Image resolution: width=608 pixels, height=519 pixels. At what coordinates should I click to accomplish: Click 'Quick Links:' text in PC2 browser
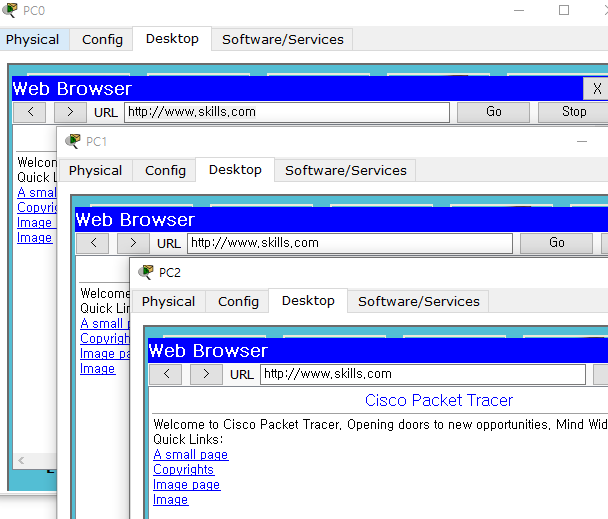188,439
